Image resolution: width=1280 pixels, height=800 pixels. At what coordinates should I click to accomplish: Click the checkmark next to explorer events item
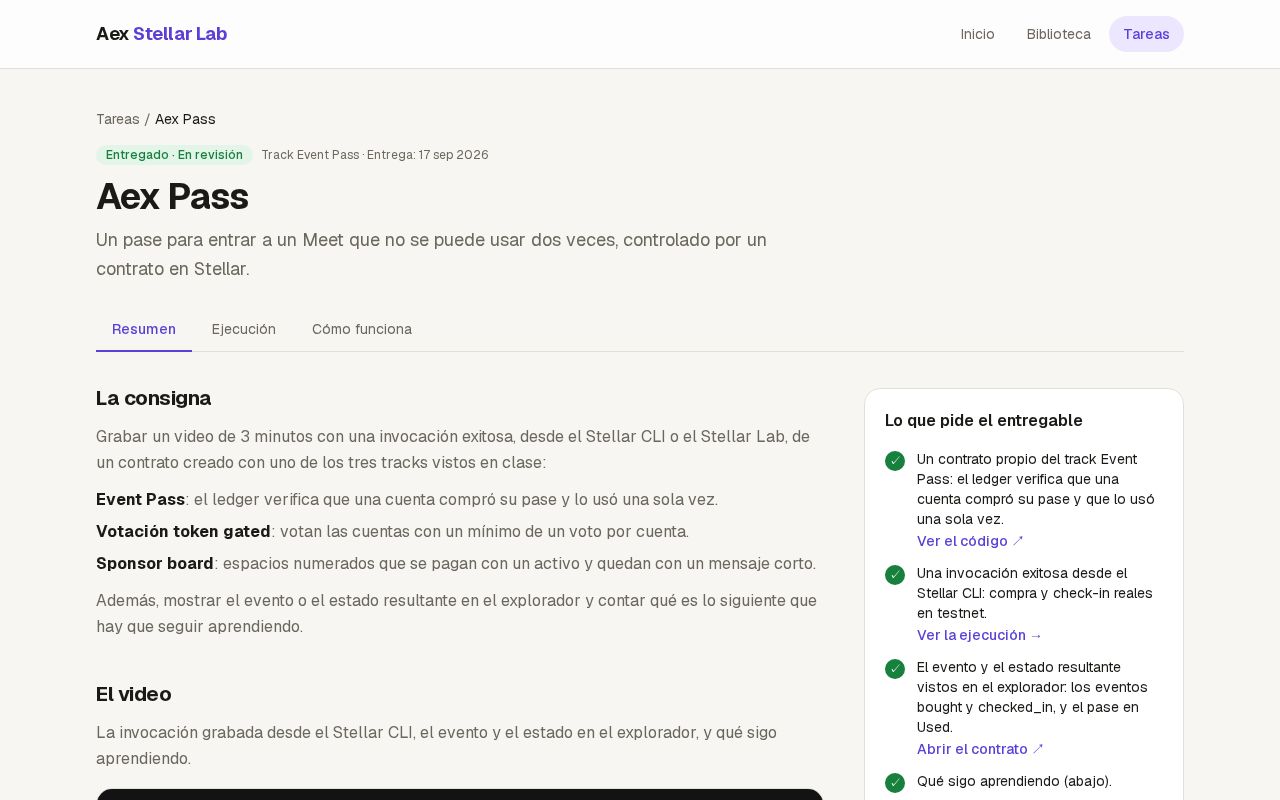pyautogui.click(x=895, y=669)
